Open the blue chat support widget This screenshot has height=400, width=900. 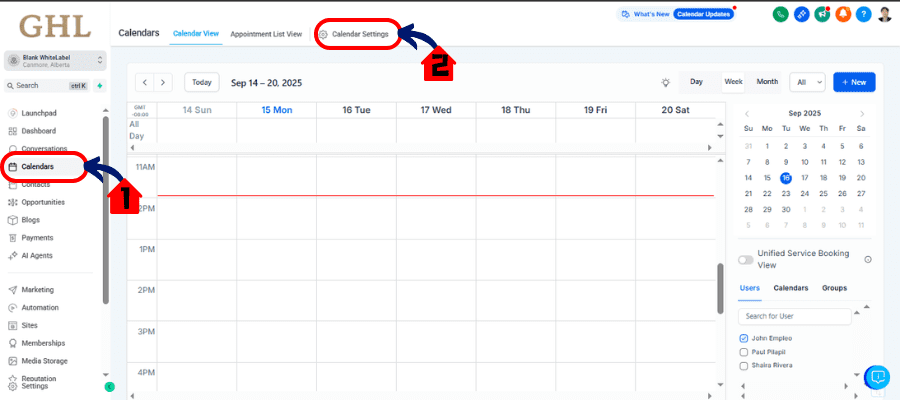[x=876, y=377]
